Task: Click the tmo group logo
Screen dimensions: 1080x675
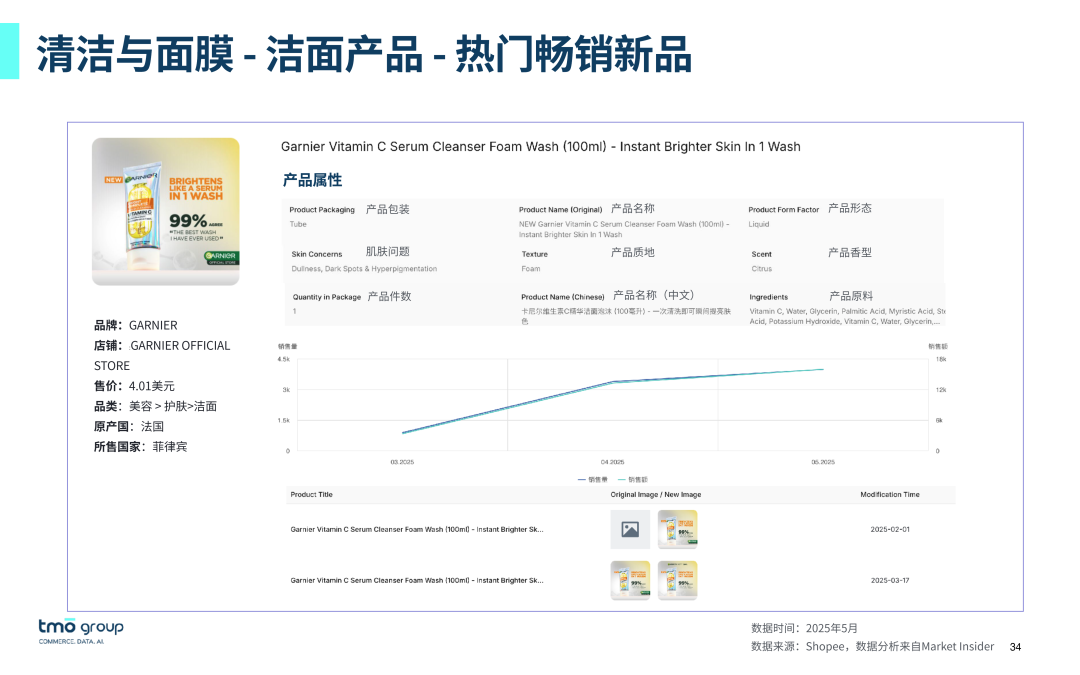Action: (x=81, y=630)
